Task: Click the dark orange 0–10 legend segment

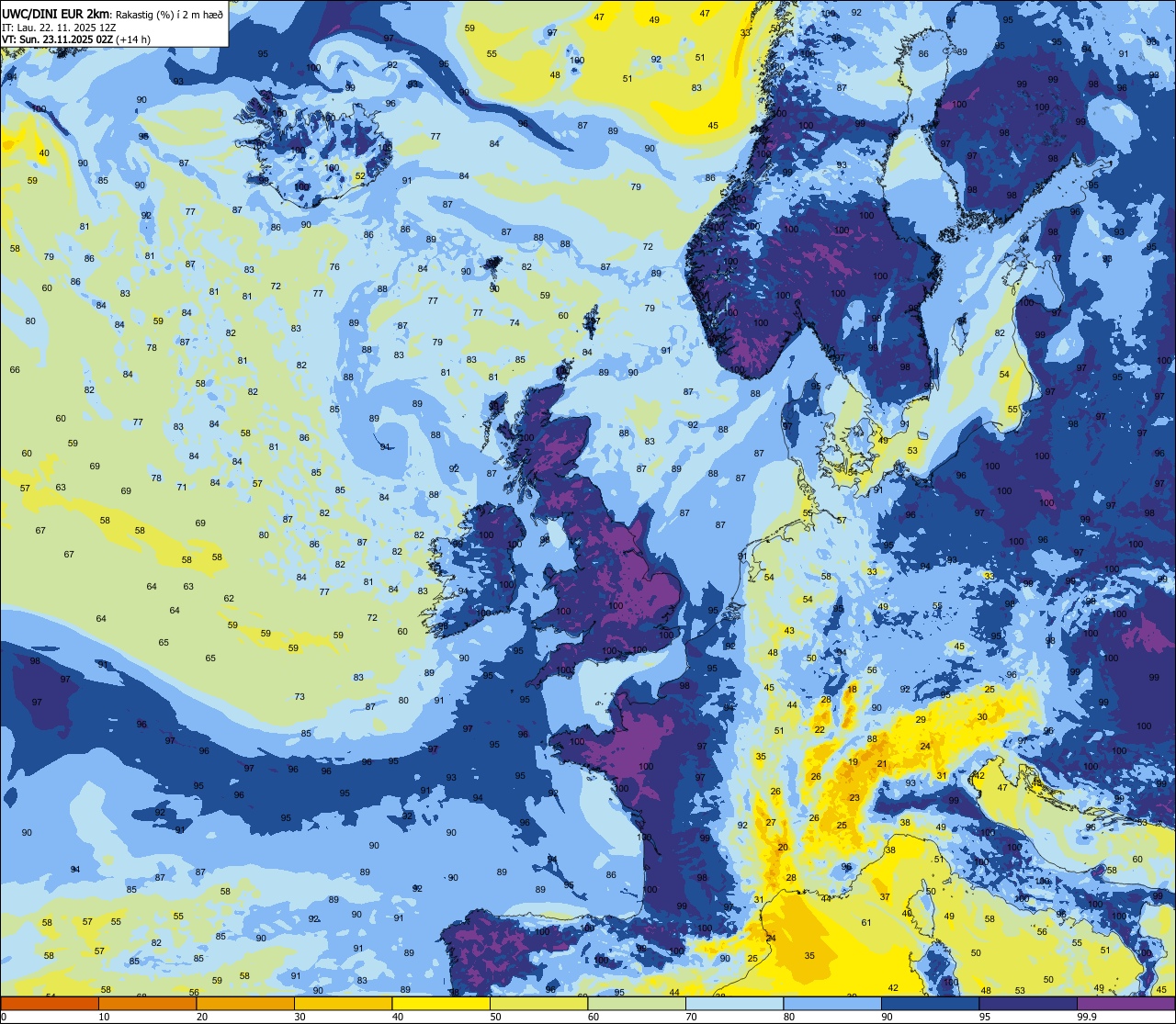Action: [50, 1003]
